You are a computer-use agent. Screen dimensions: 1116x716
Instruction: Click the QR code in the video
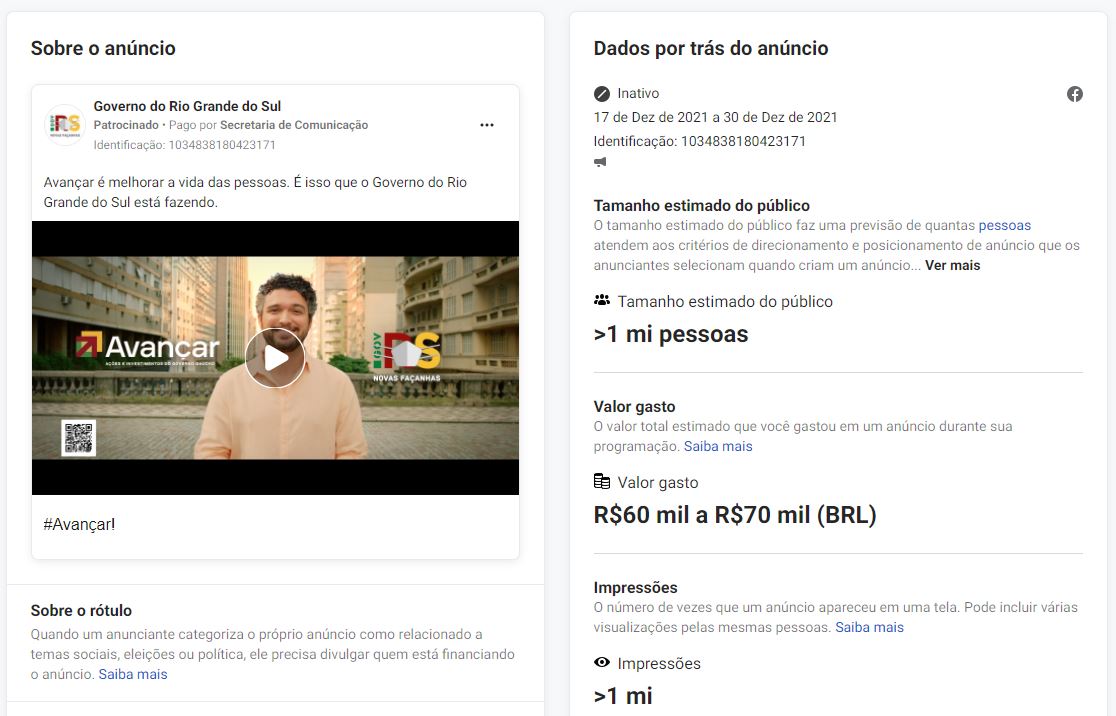click(x=78, y=438)
